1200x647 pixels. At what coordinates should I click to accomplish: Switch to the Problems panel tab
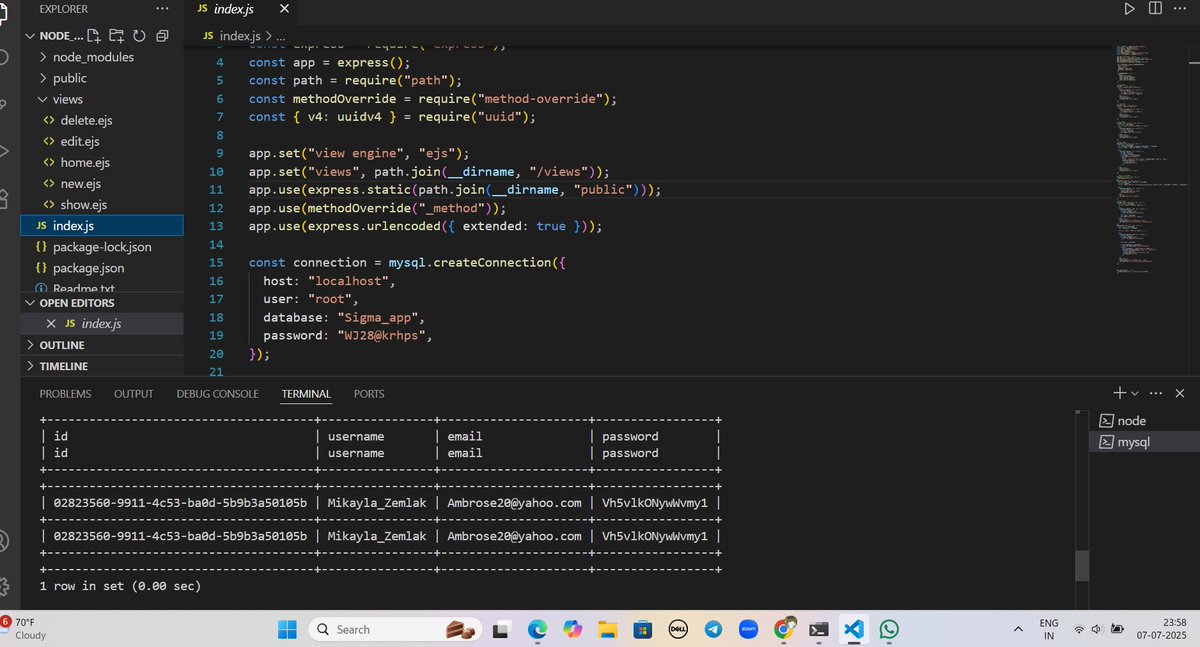[65, 394]
